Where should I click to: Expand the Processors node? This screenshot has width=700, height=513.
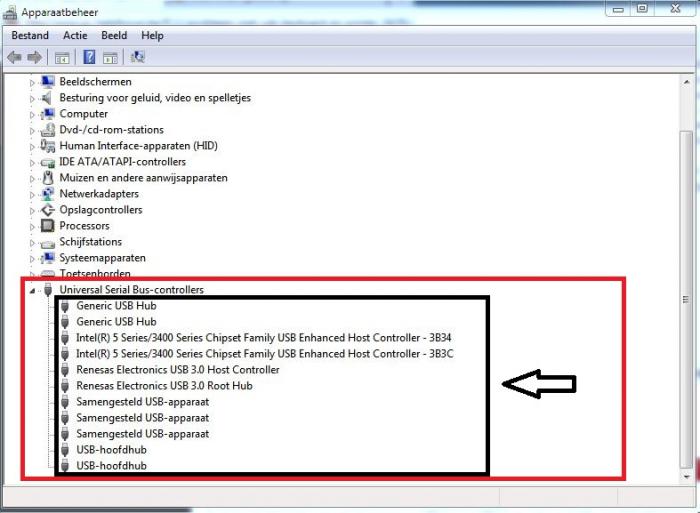click(x=32, y=227)
